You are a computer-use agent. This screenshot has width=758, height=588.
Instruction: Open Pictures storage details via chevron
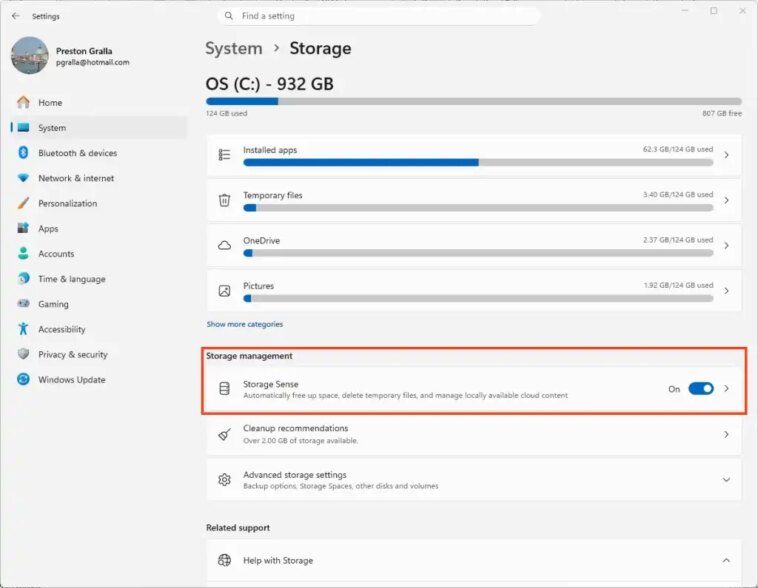[x=727, y=291]
